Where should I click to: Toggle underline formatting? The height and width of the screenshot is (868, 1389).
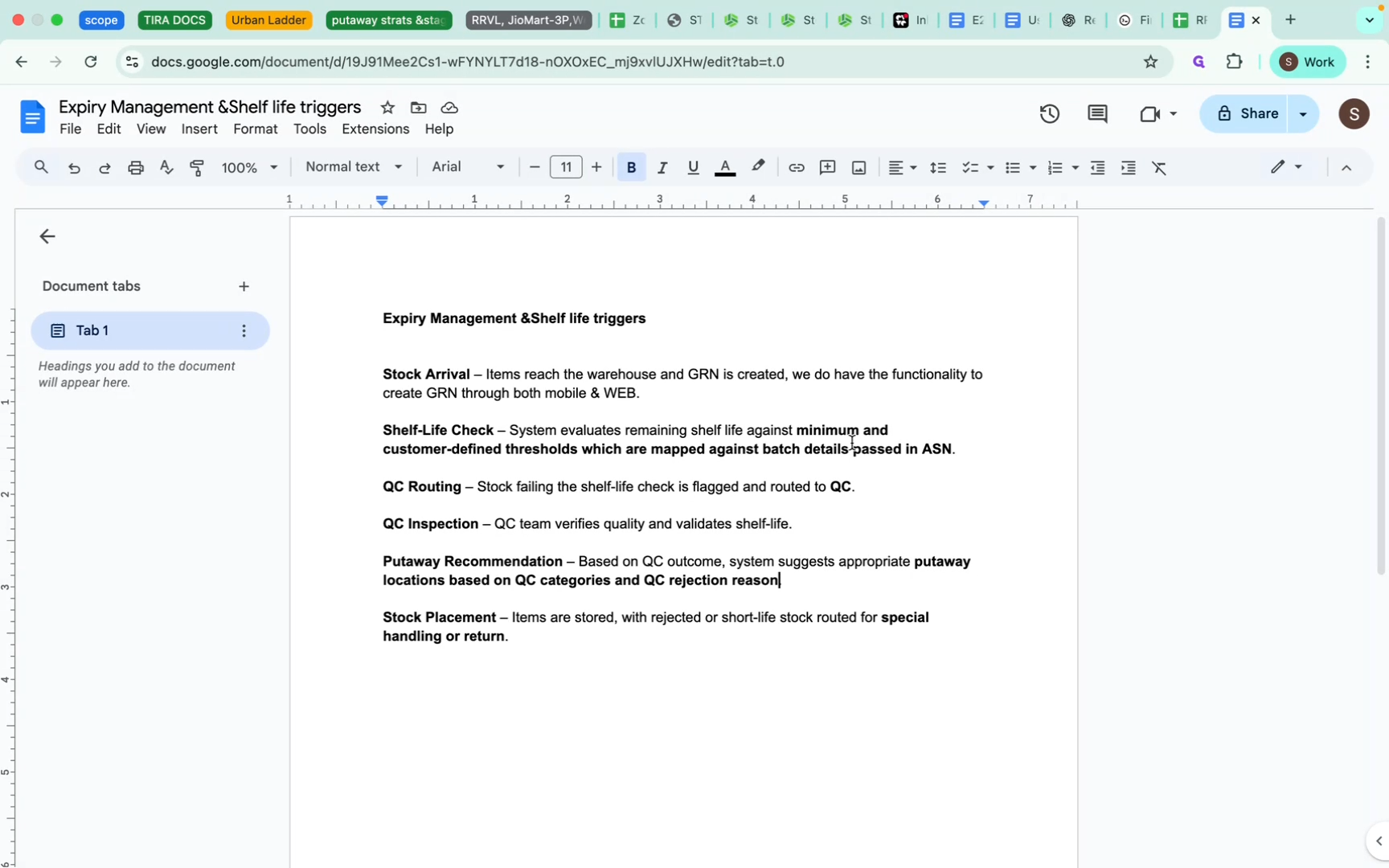692,167
